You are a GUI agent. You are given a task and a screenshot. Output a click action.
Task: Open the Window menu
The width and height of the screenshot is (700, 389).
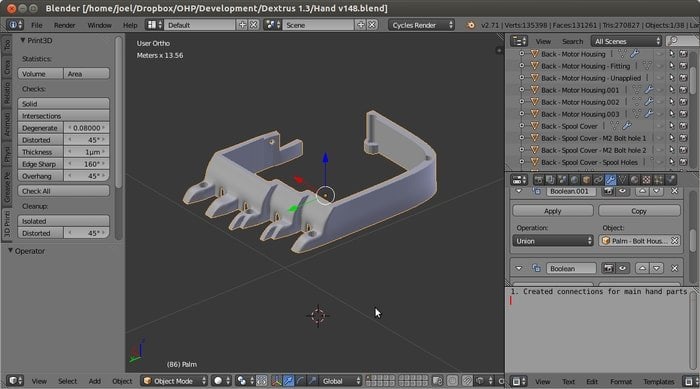click(x=99, y=25)
